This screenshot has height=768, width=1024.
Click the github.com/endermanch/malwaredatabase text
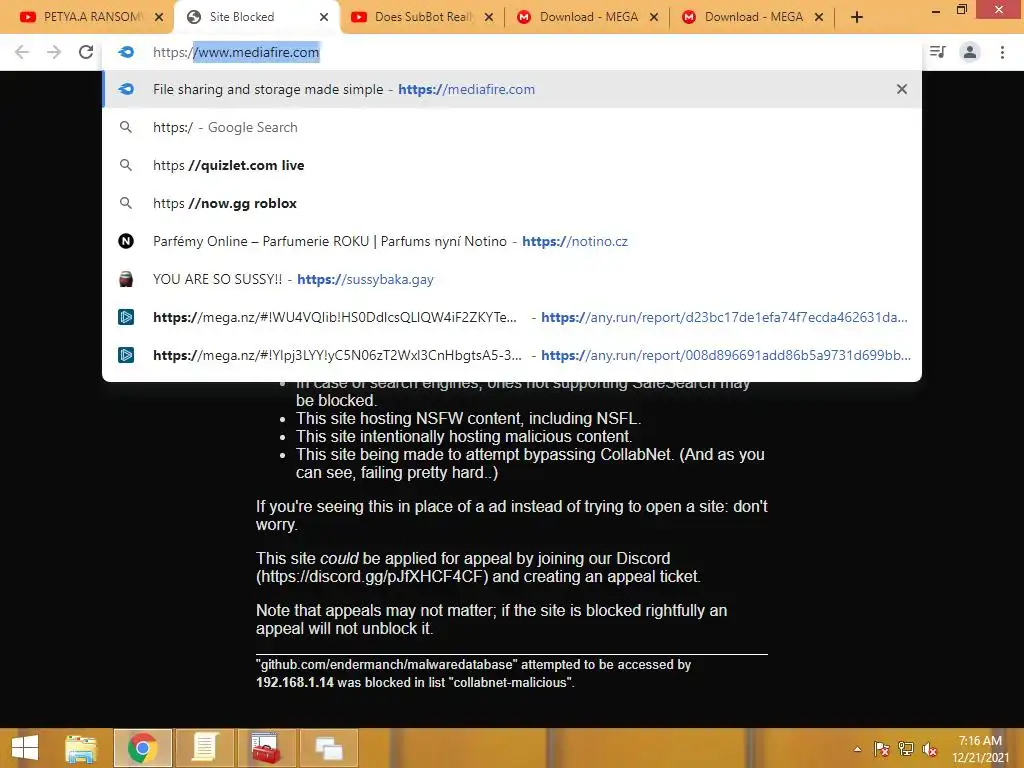coord(387,665)
